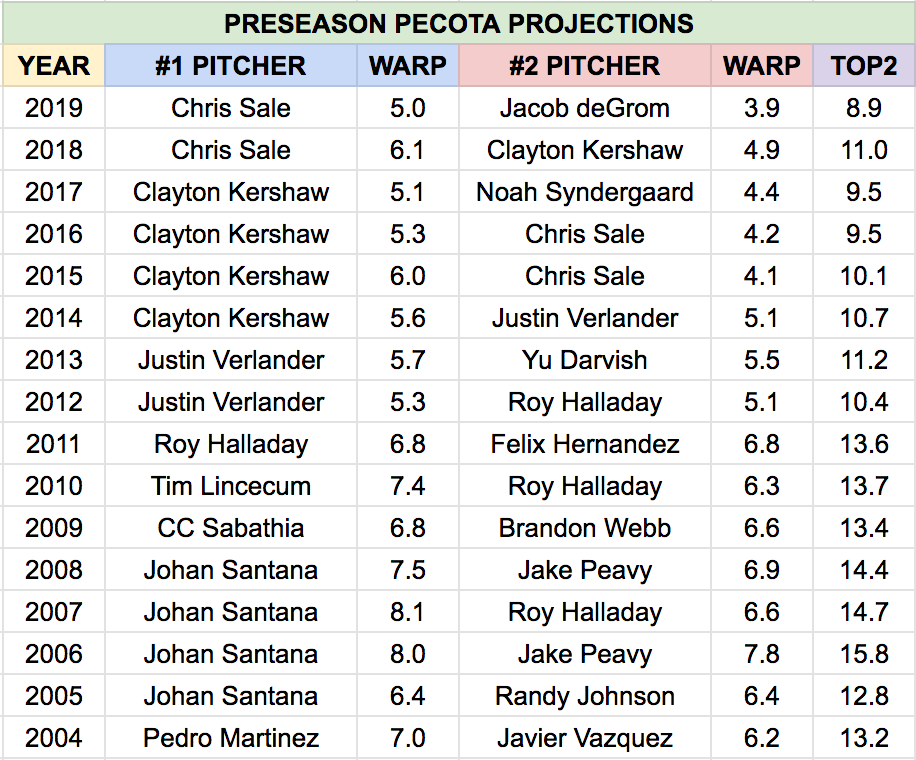Image resolution: width=916 pixels, height=760 pixels.
Task: Click the Noah Syndergaard cell
Action: tap(585, 192)
